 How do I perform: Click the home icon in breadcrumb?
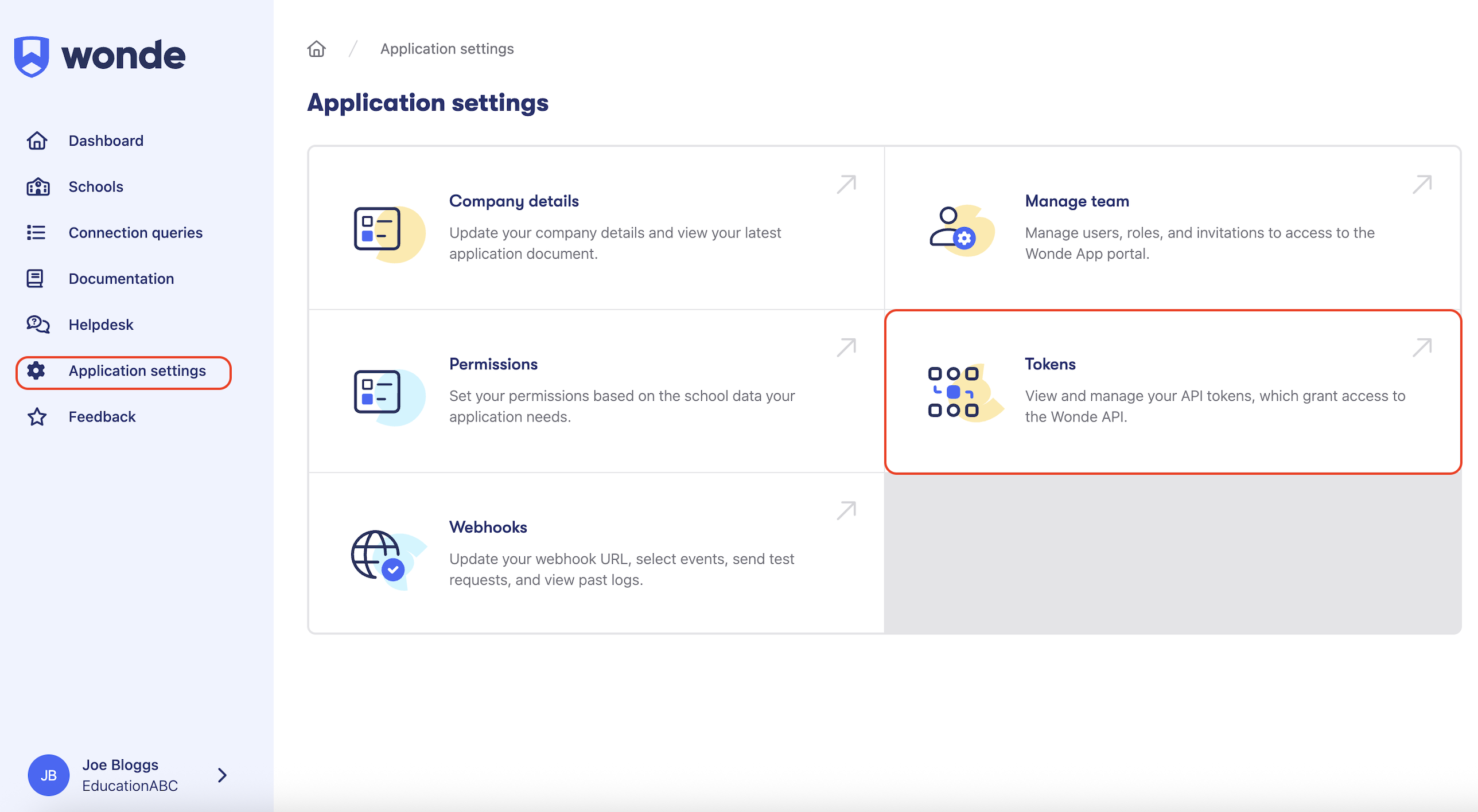pyautogui.click(x=316, y=49)
